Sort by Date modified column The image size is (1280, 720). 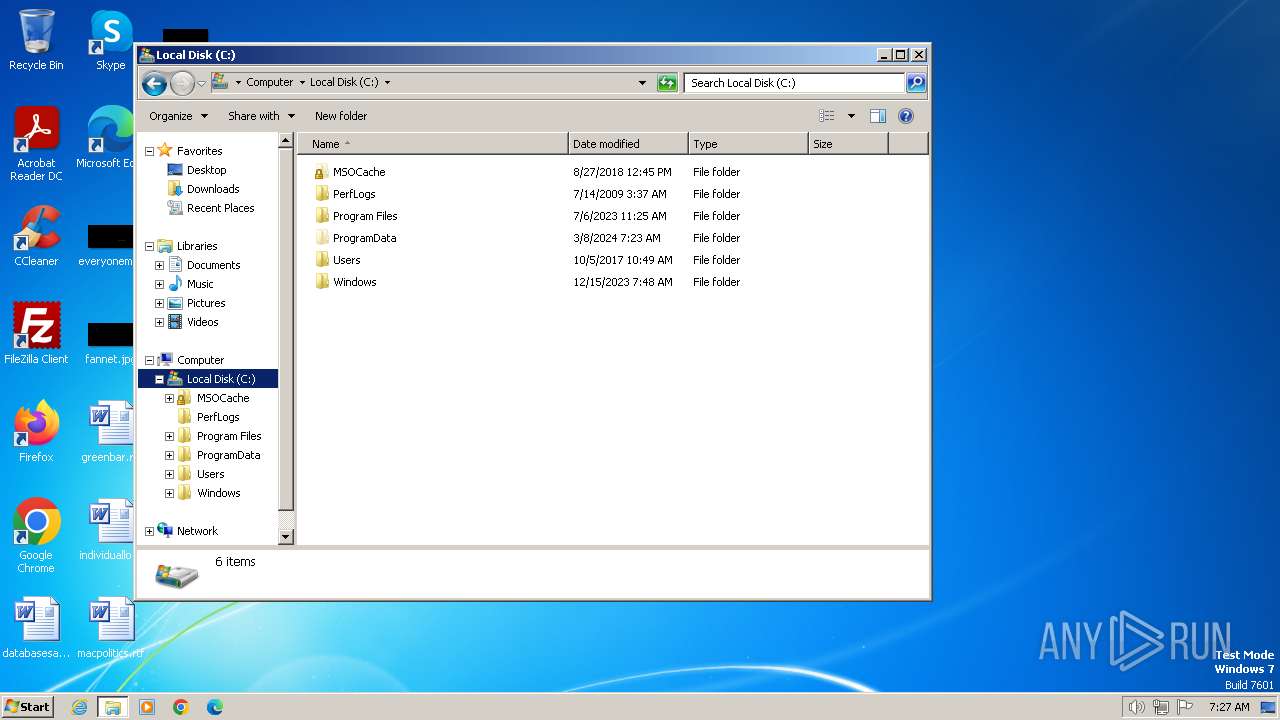[x=628, y=144]
